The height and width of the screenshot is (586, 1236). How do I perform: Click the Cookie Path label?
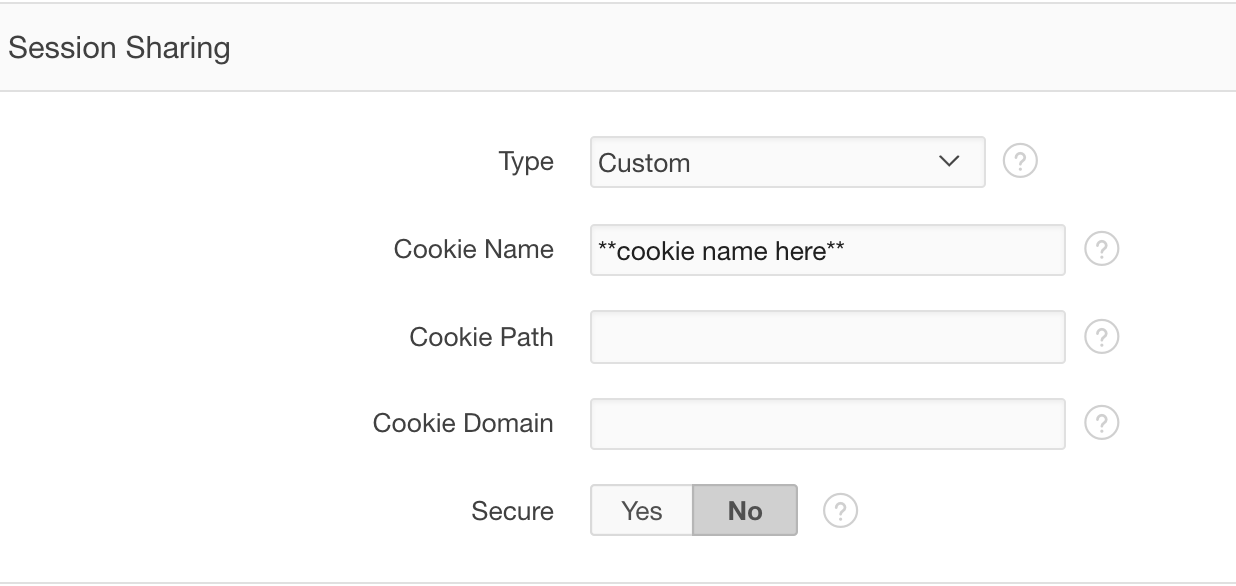click(481, 336)
